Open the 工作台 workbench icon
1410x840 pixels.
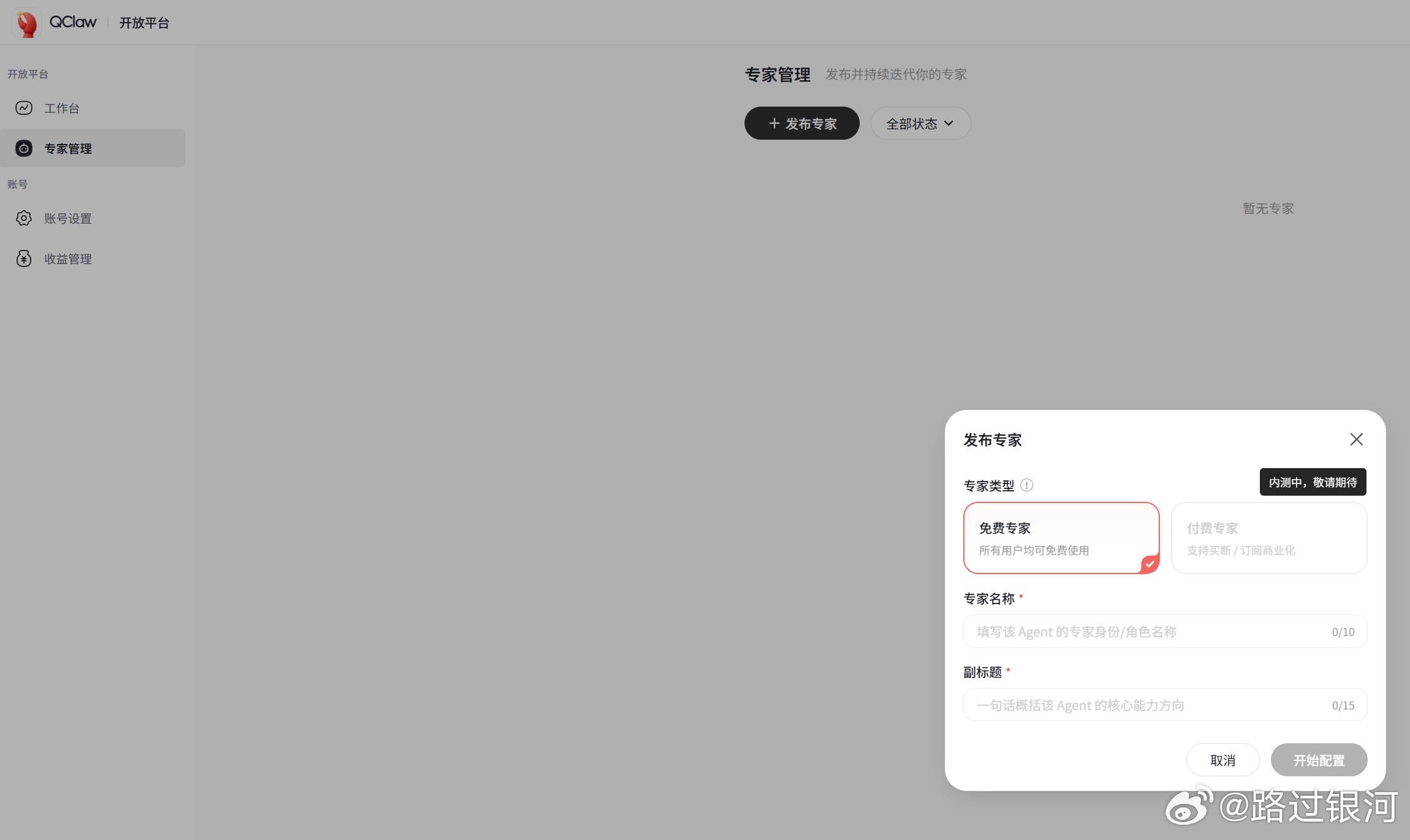coord(24,108)
